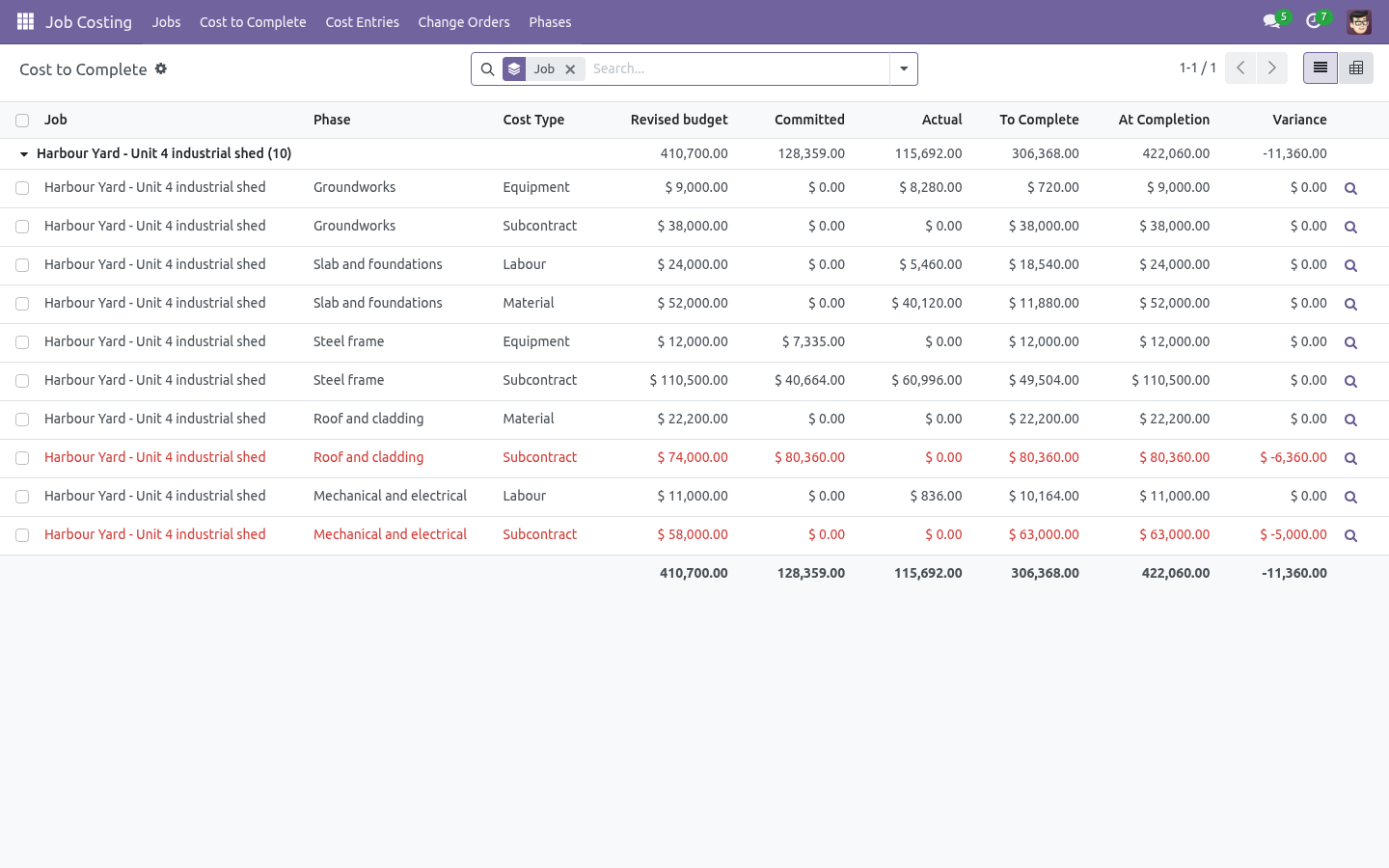This screenshot has width=1389, height=868.
Task: Remove the Job grouping facet
Action: pyautogui.click(x=570, y=69)
